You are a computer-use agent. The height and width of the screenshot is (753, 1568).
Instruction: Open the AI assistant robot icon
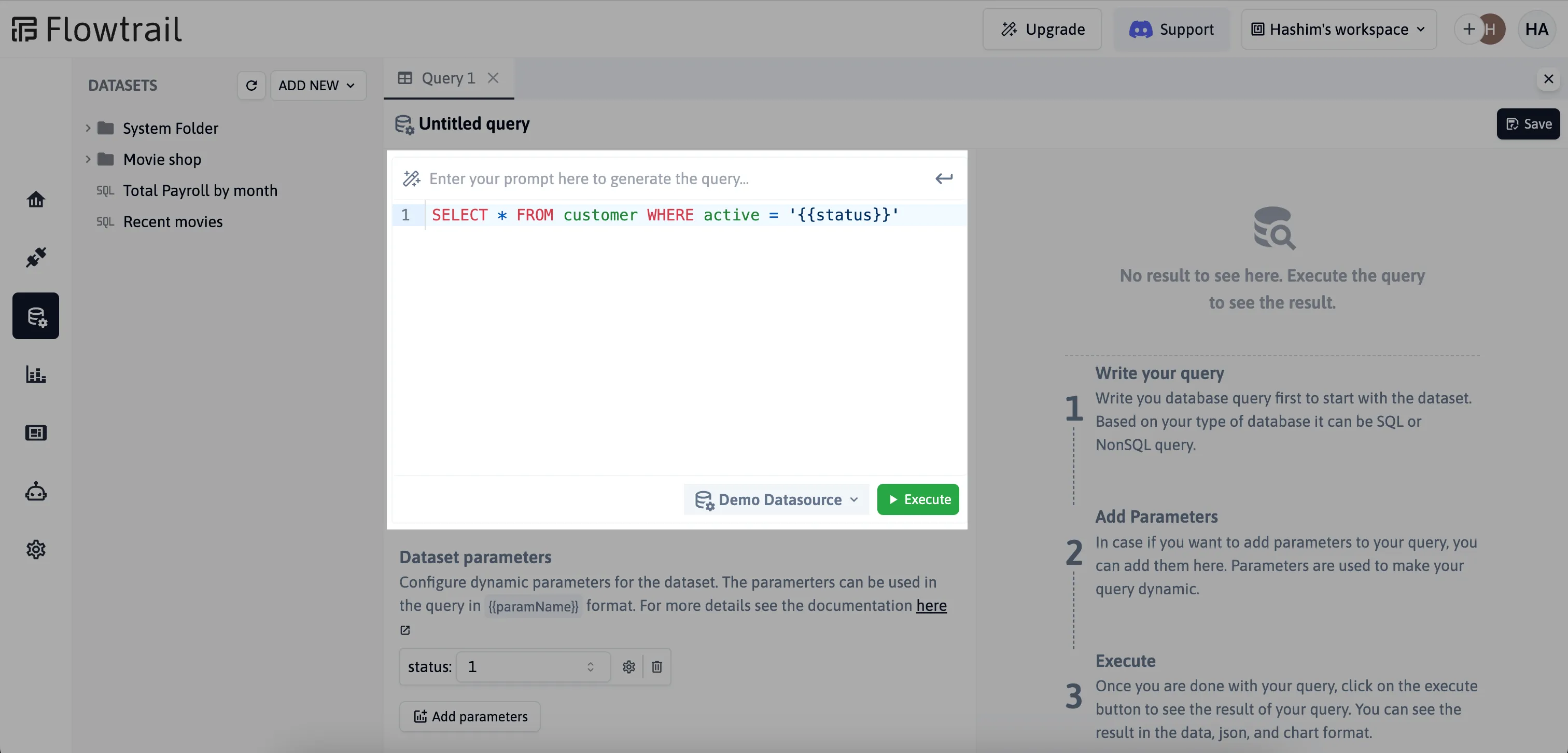(x=35, y=492)
